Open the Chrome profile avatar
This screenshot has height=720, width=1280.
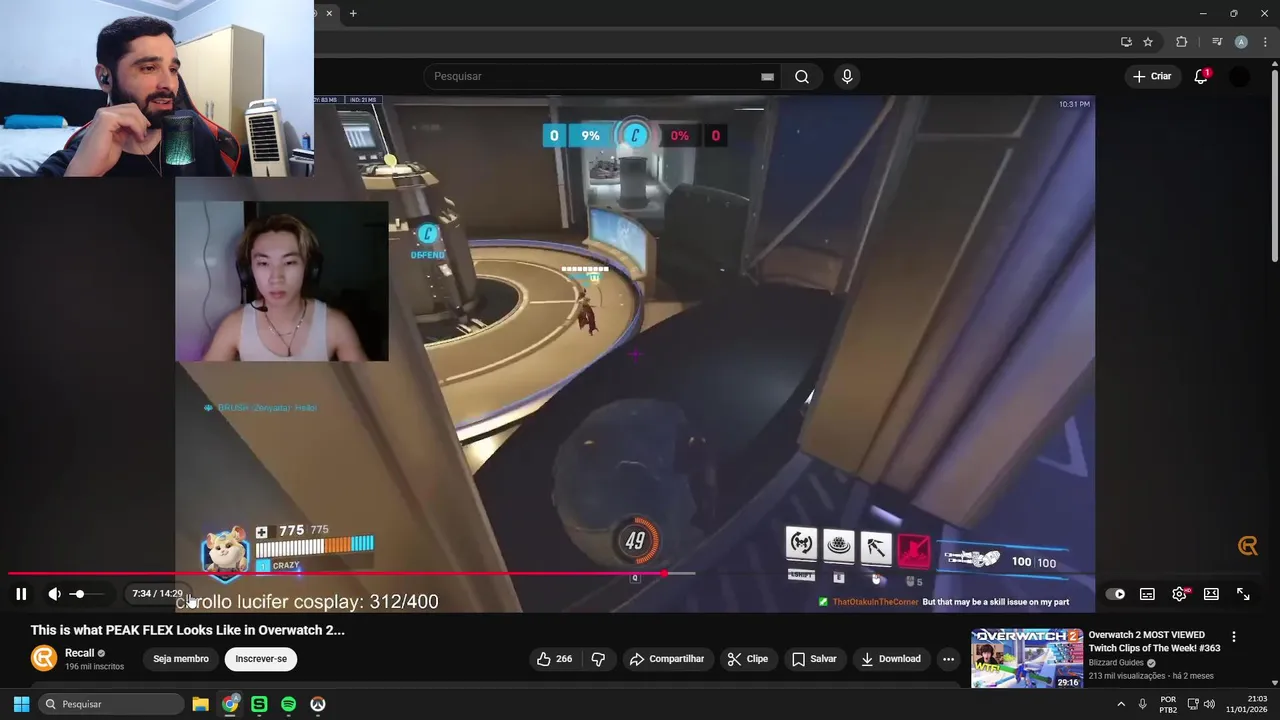click(1241, 42)
